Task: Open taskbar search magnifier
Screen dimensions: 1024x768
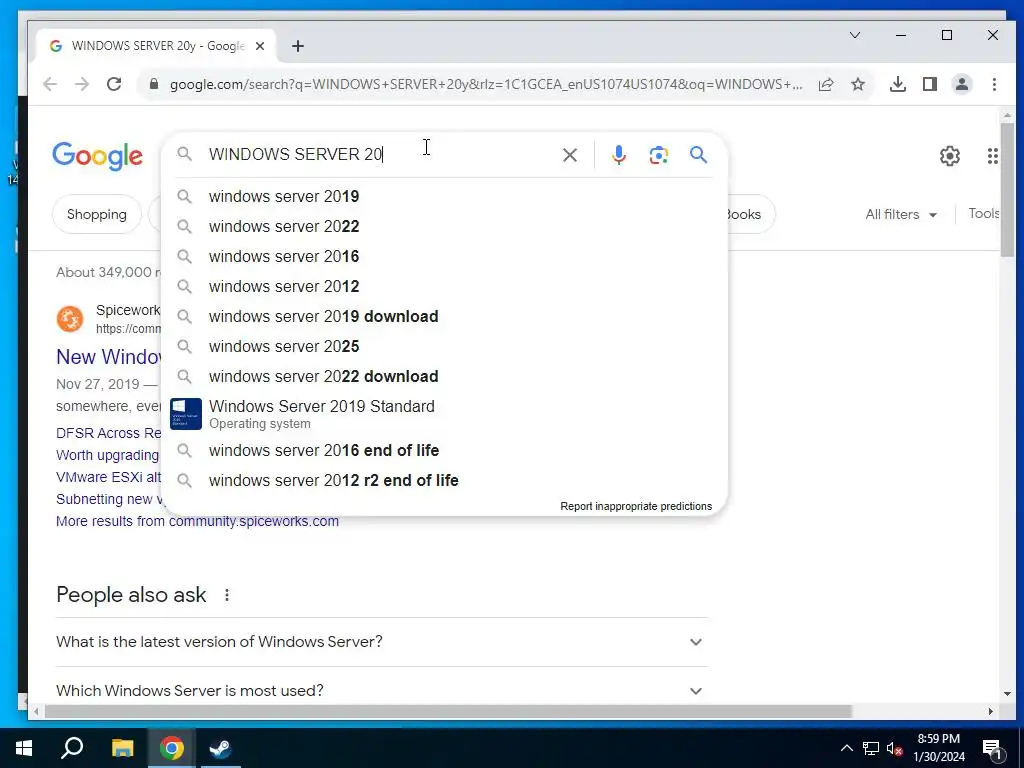Action: 72,748
